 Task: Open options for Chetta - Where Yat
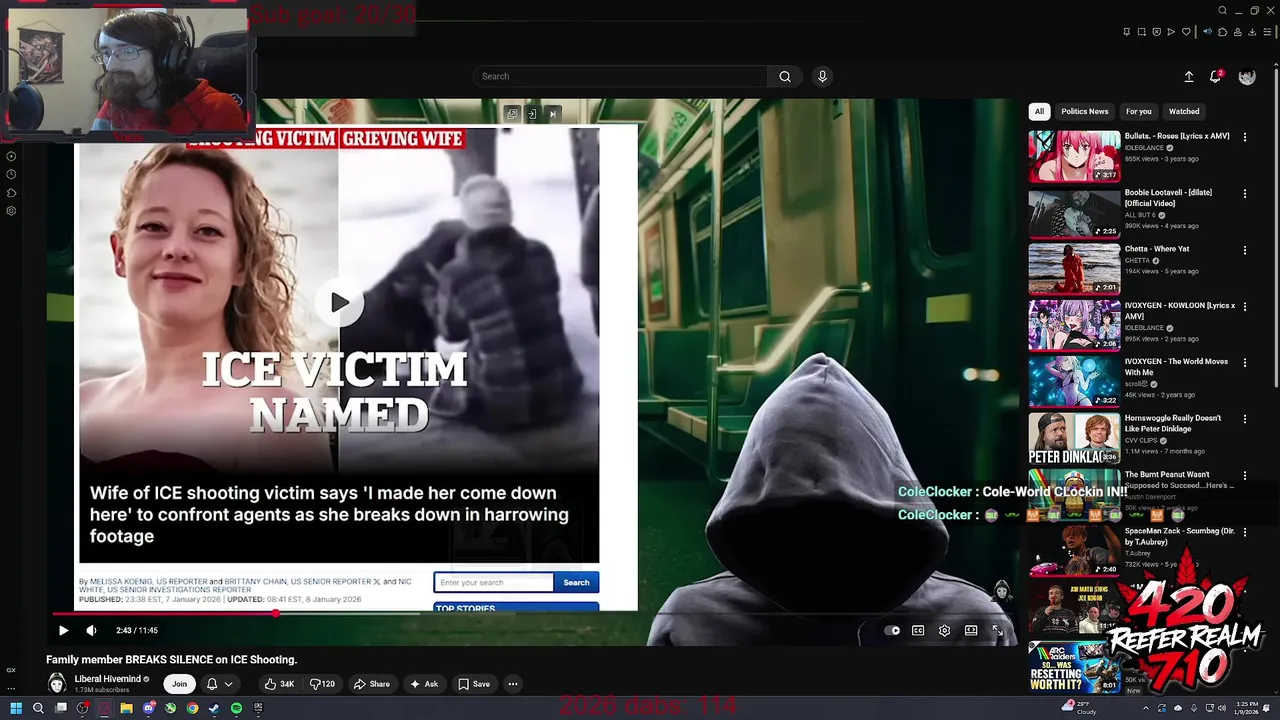click(x=1245, y=250)
